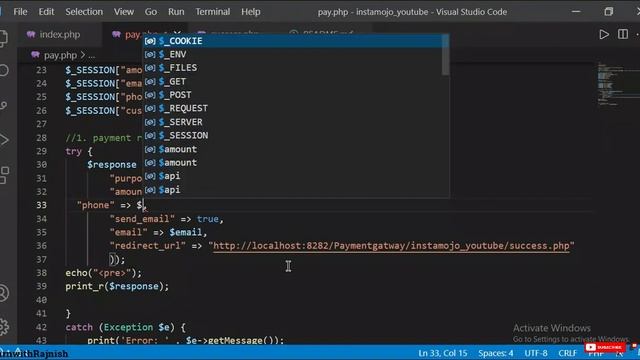Open the Source Control view
Screen dimensions: 640x360
tap(3, 105)
